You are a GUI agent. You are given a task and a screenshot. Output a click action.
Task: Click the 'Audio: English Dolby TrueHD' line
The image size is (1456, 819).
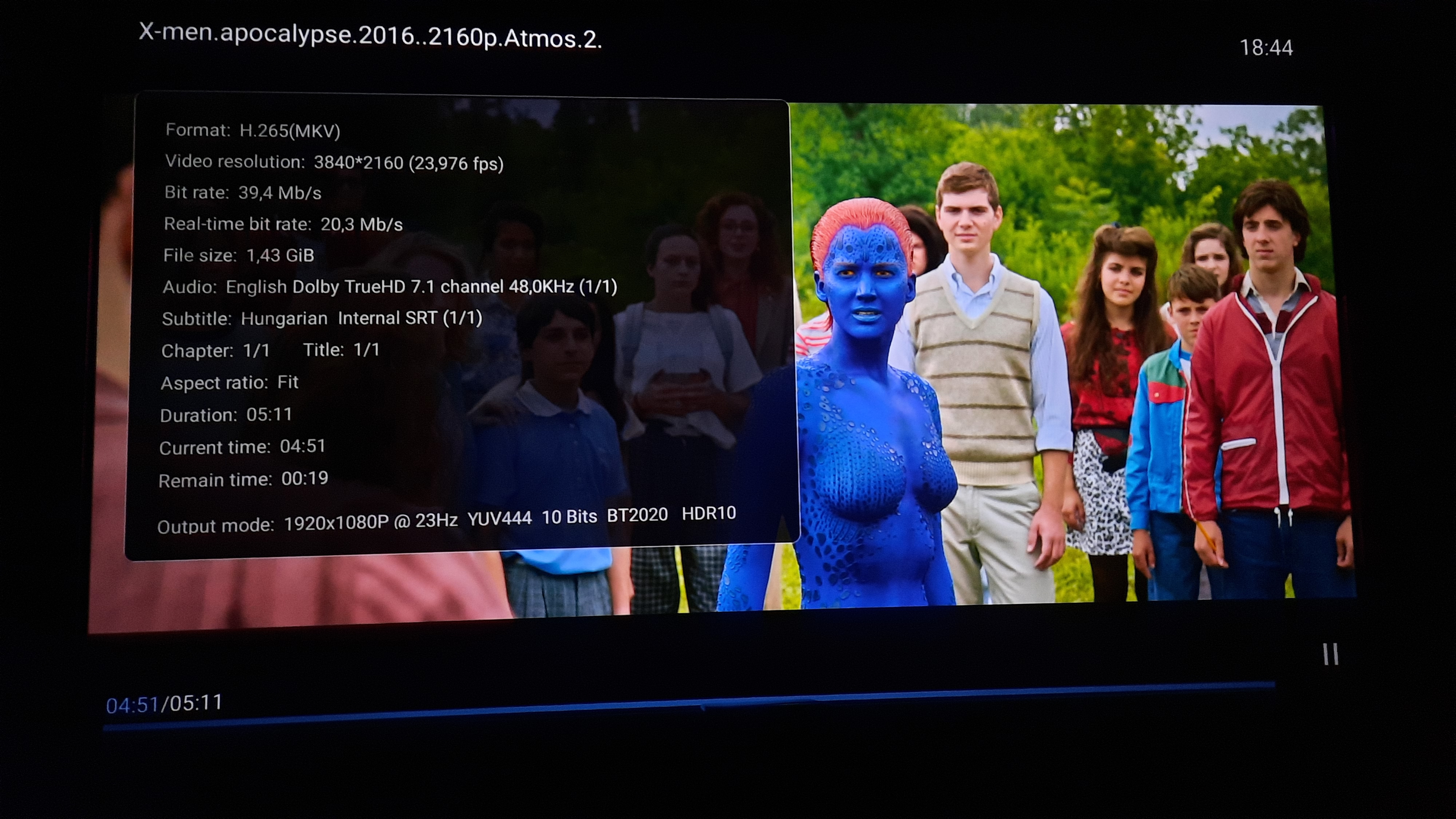point(390,286)
